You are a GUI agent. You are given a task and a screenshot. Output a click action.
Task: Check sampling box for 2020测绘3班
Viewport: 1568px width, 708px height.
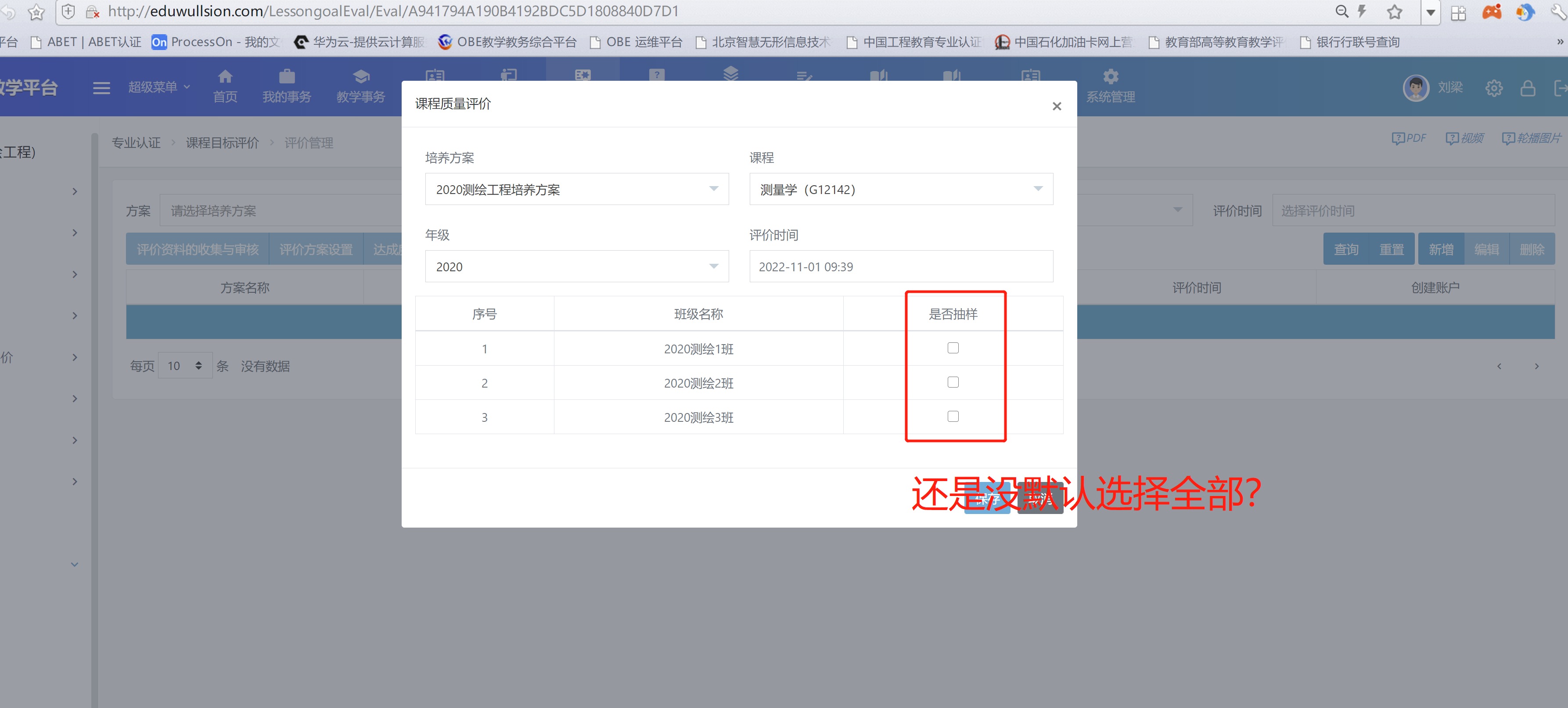coord(953,417)
